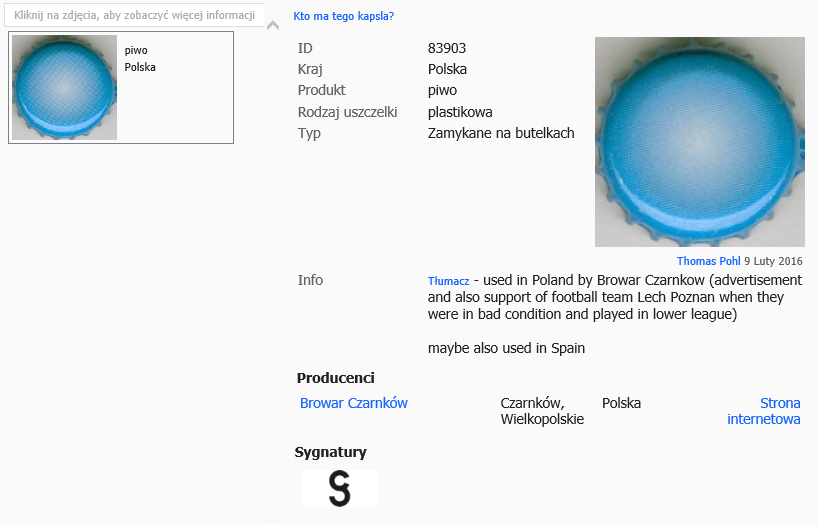Click the Producenci section heading
The width and height of the screenshot is (818, 525).
[336, 378]
